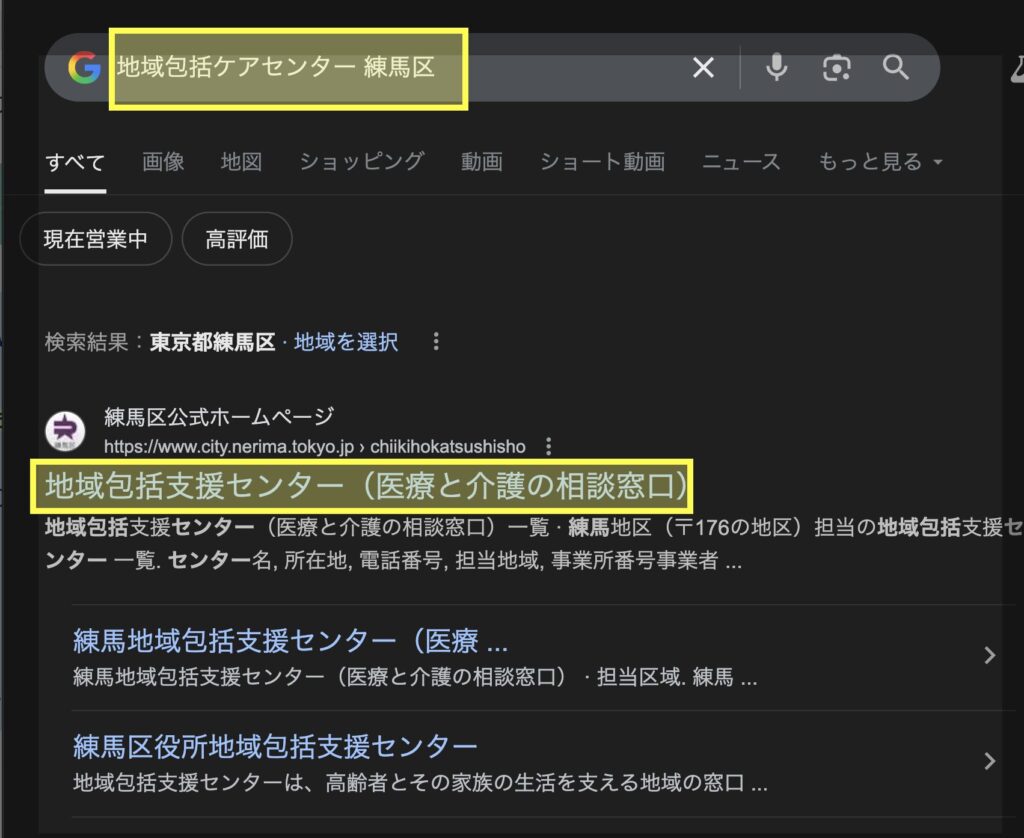This screenshot has width=1024, height=838.
Task: Expand the もっと見る dropdown
Action: pyautogui.click(x=880, y=161)
